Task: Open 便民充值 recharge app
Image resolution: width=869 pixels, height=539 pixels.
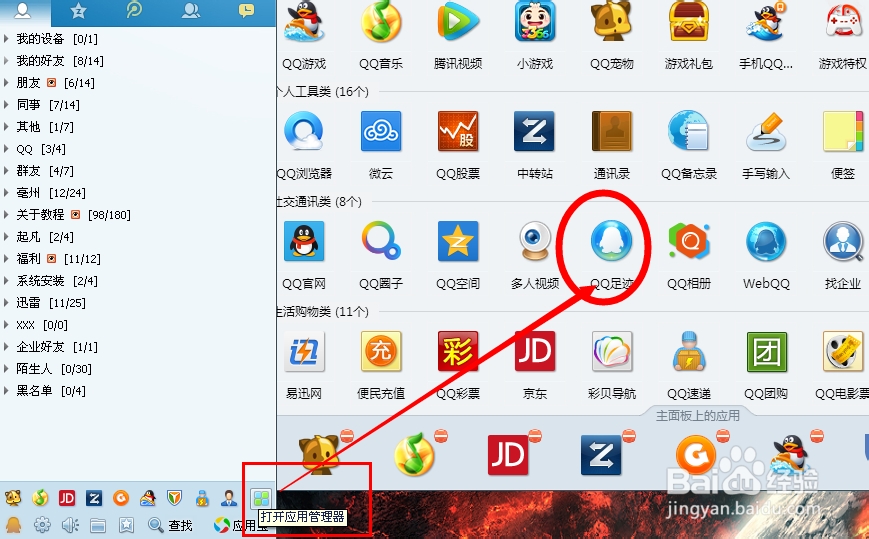Action: coord(381,351)
